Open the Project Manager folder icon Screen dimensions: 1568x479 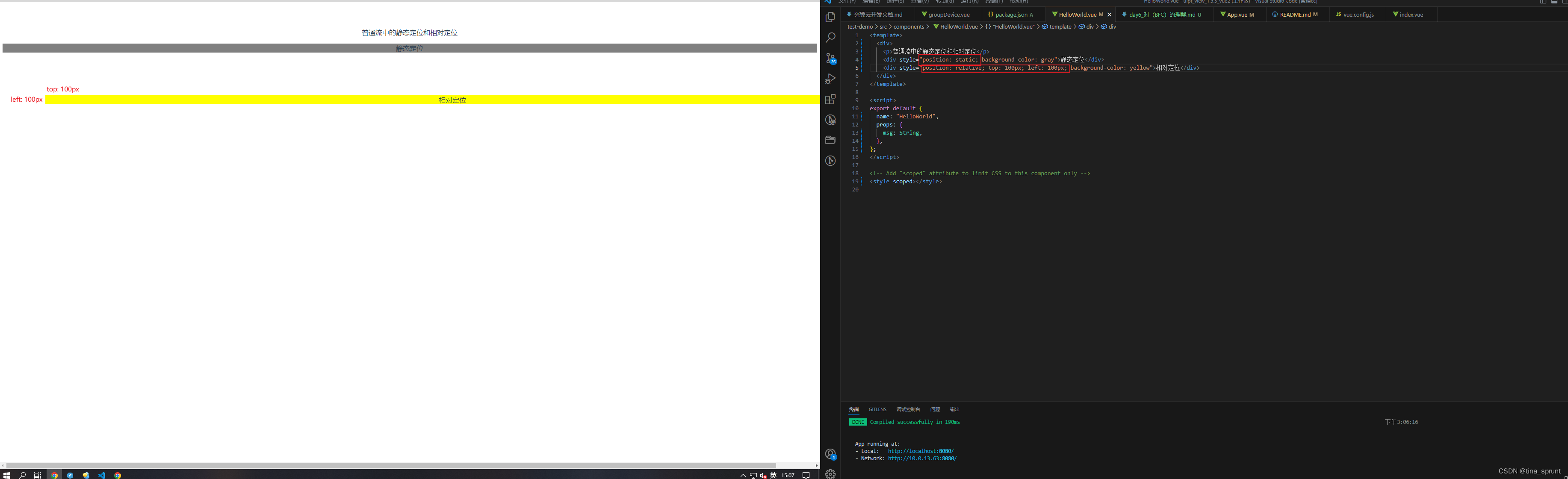click(x=830, y=140)
